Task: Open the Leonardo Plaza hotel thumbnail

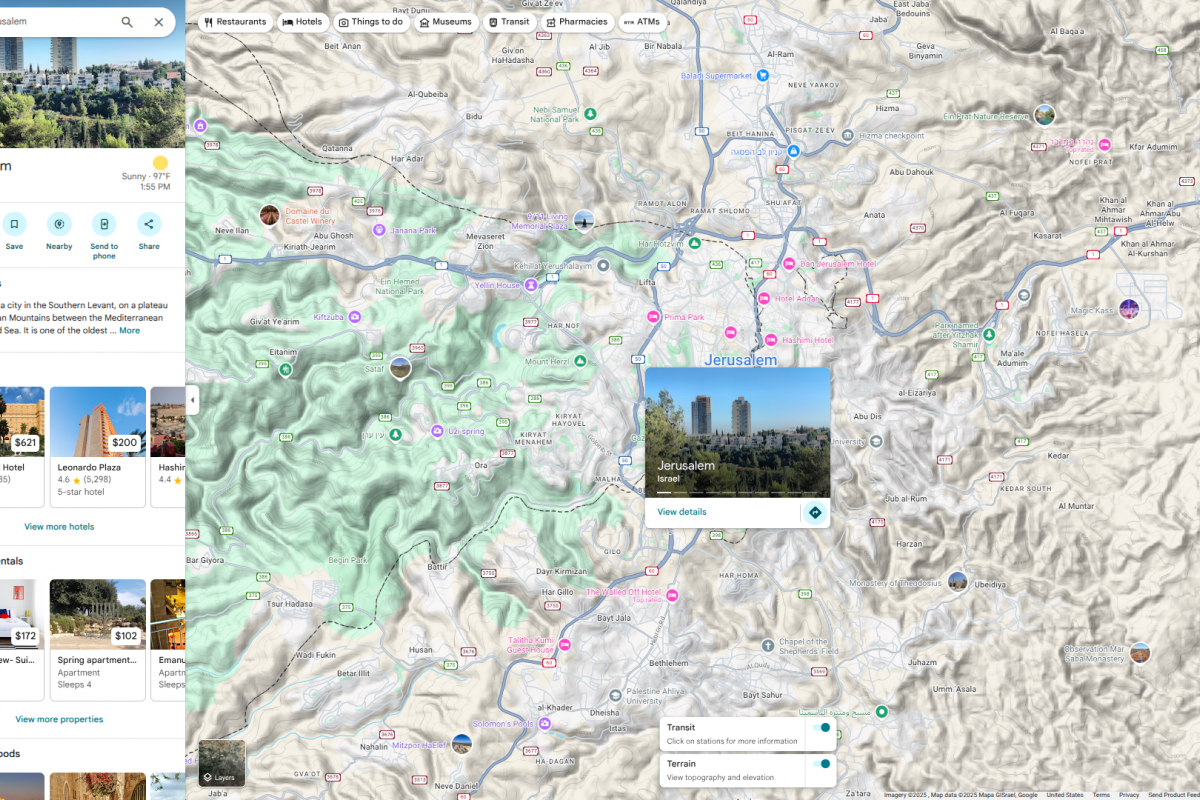Action: click(x=98, y=422)
